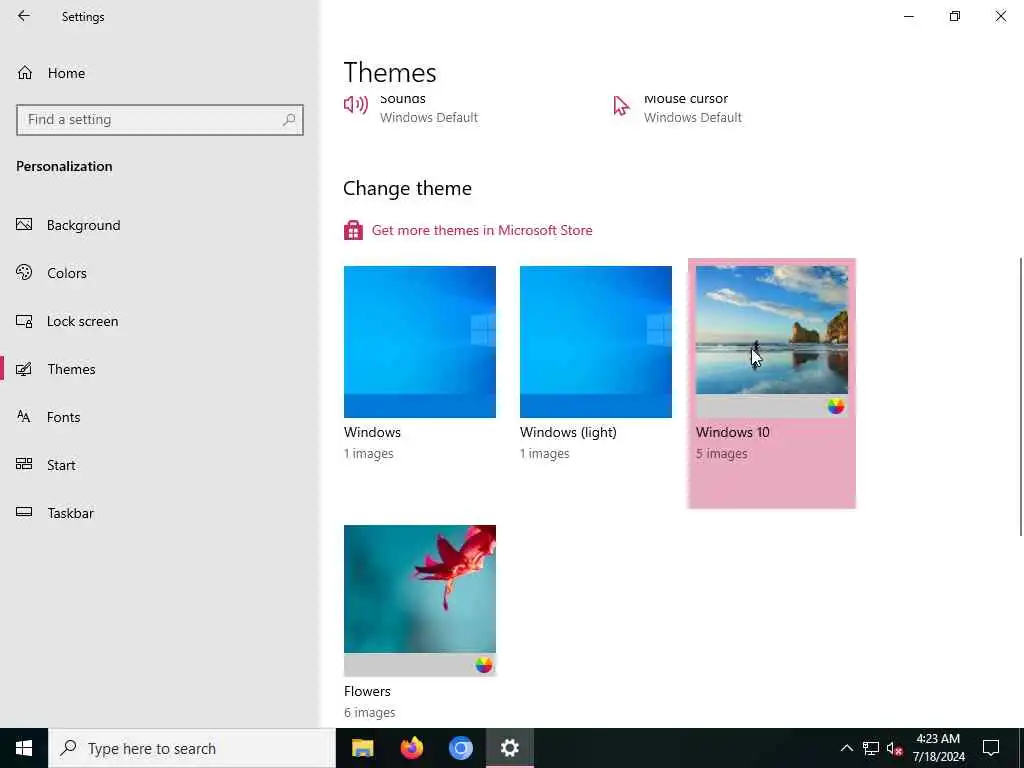Go to Lock screen settings page

[160, 321]
